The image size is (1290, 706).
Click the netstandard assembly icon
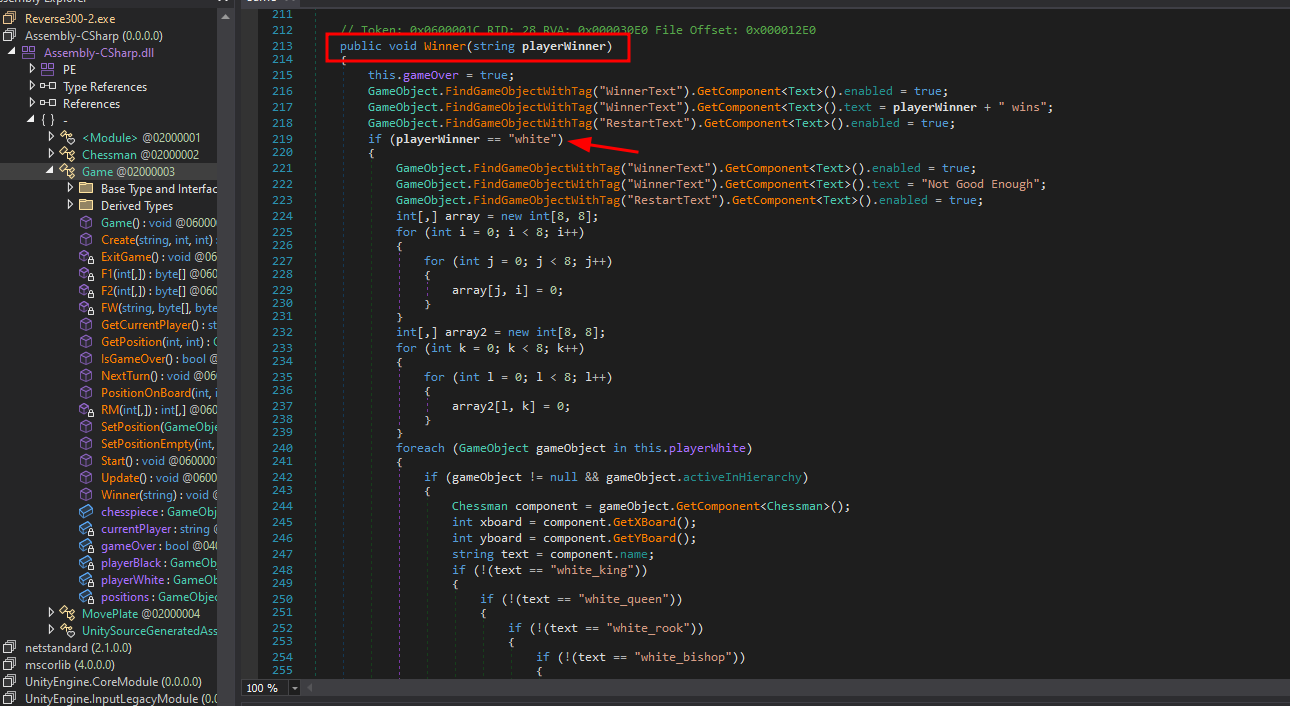[10, 647]
